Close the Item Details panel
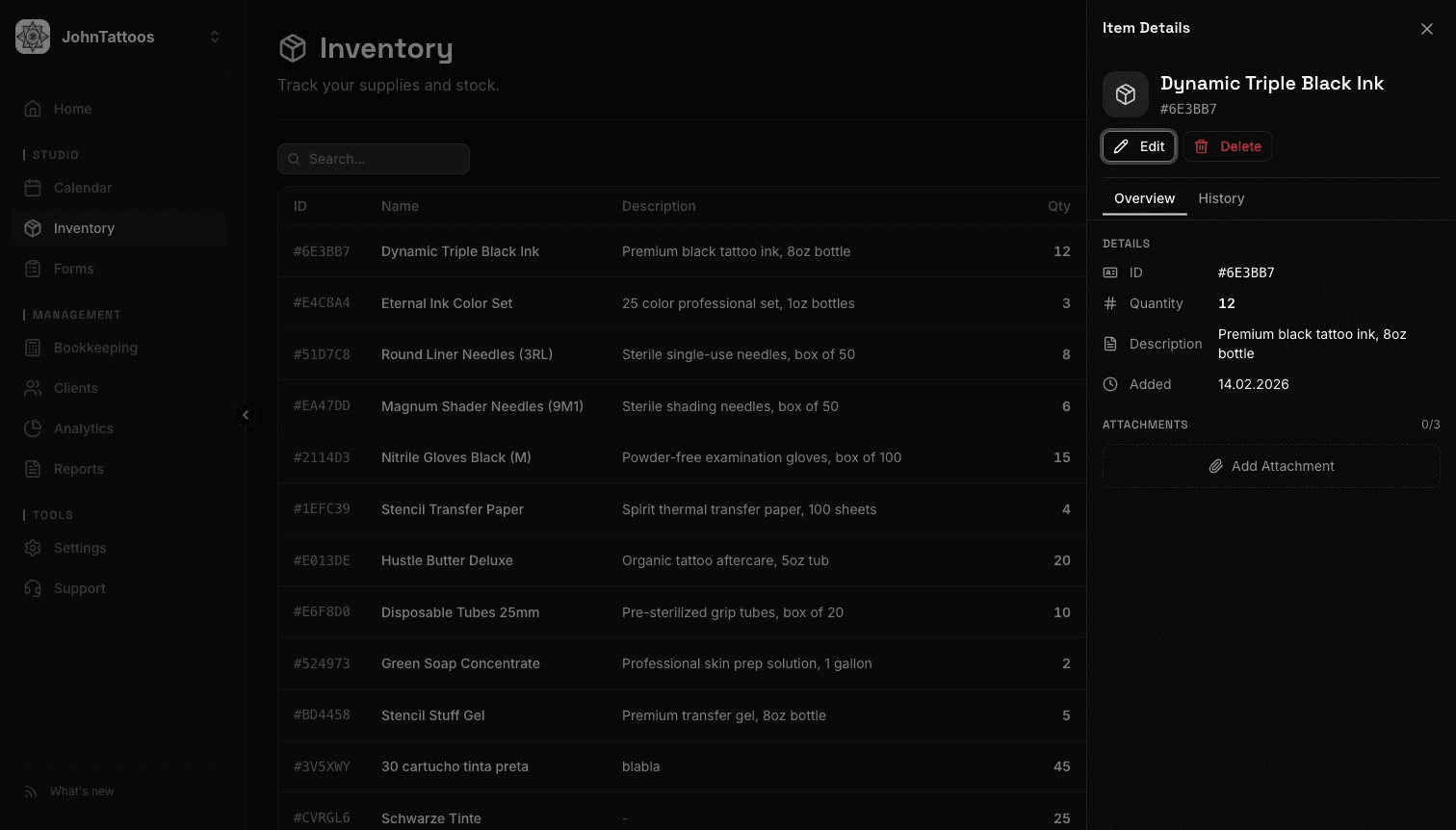1456x830 pixels. [1426, 29]
